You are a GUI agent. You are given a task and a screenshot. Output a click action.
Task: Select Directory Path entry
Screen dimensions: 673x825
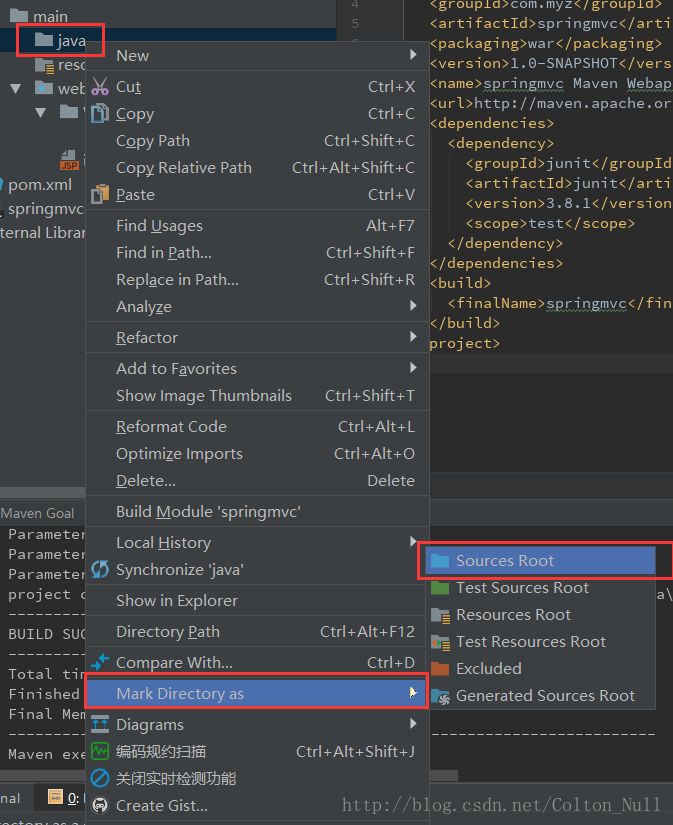tap(257, 631)
